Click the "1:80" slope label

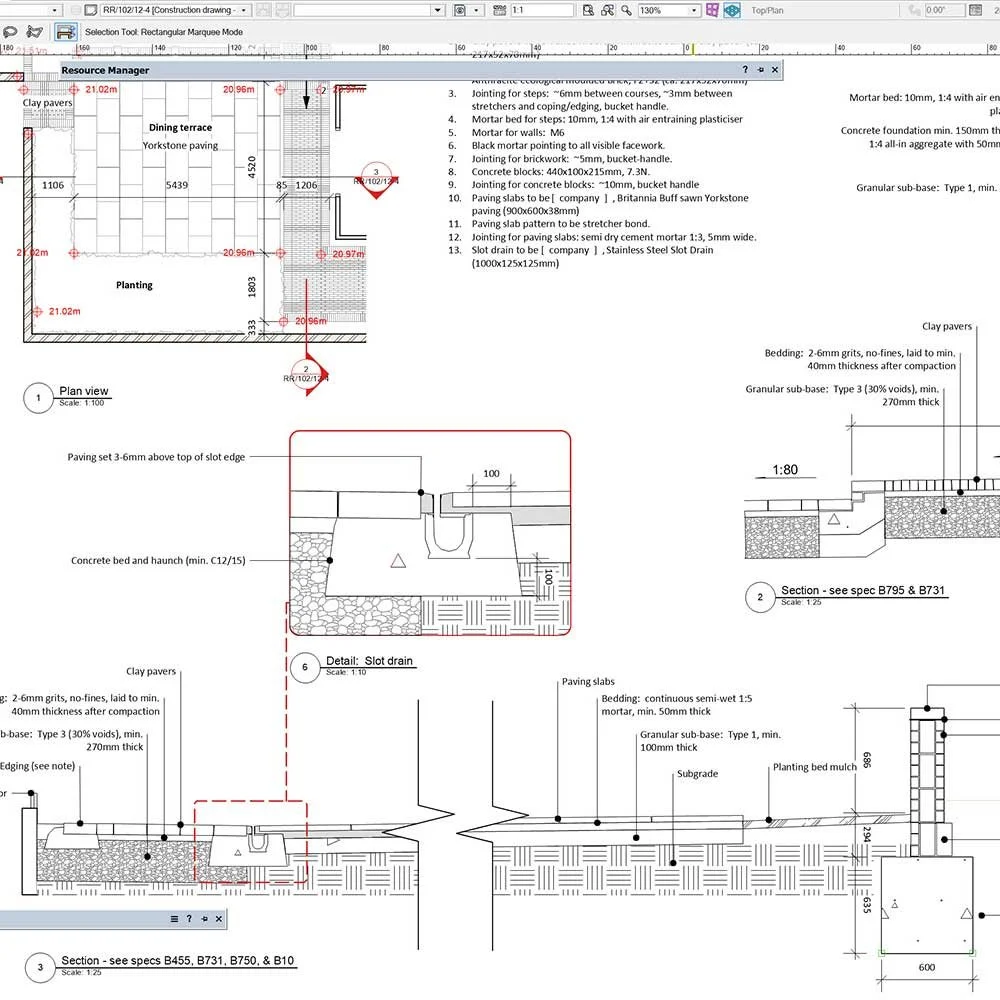click(785, 469)
